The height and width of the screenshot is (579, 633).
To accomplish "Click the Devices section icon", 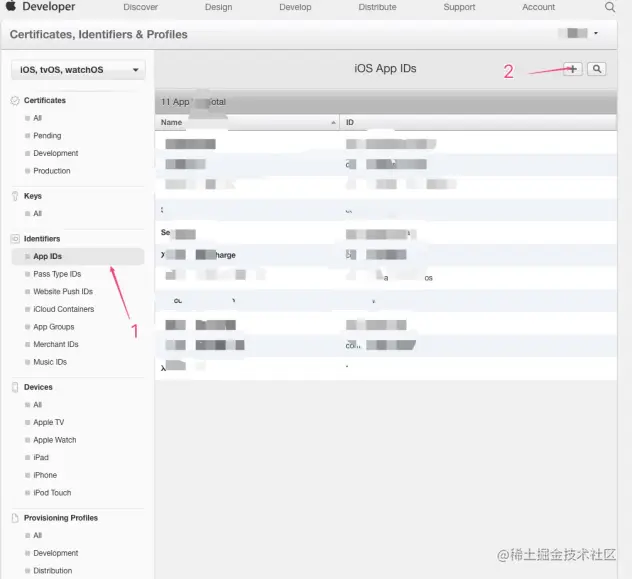I will 15,387.
